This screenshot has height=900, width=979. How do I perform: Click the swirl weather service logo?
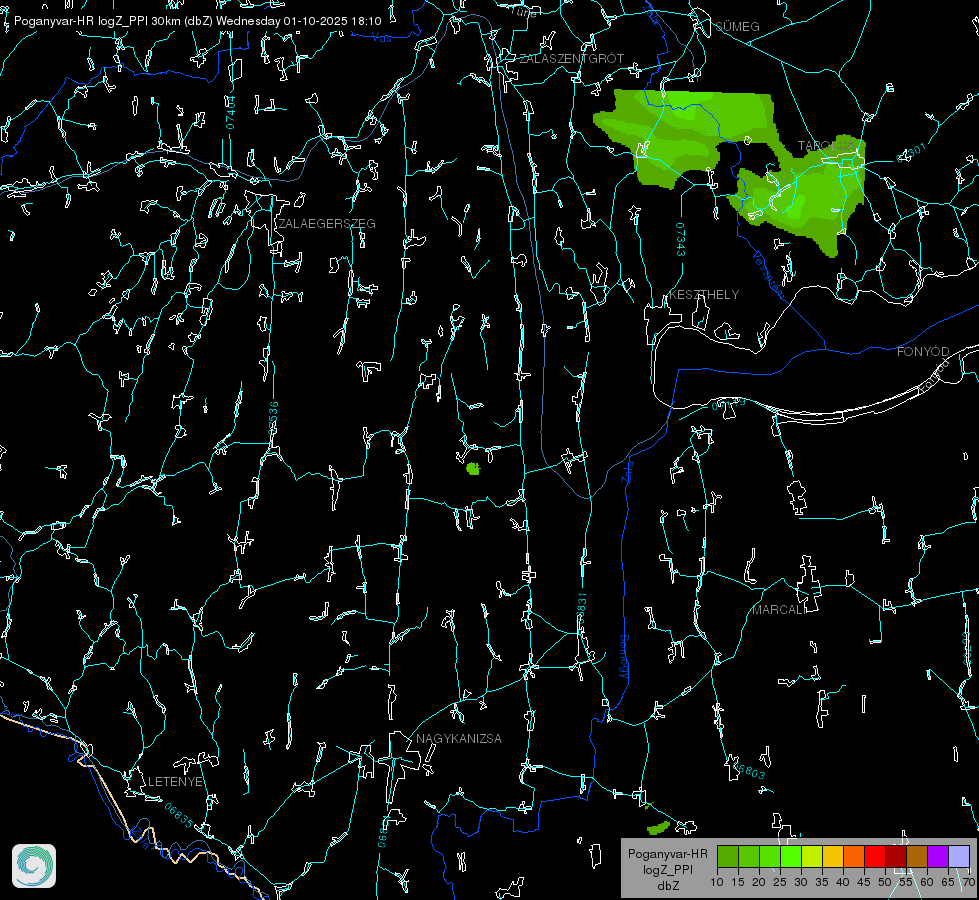click(x=34, y=866)
